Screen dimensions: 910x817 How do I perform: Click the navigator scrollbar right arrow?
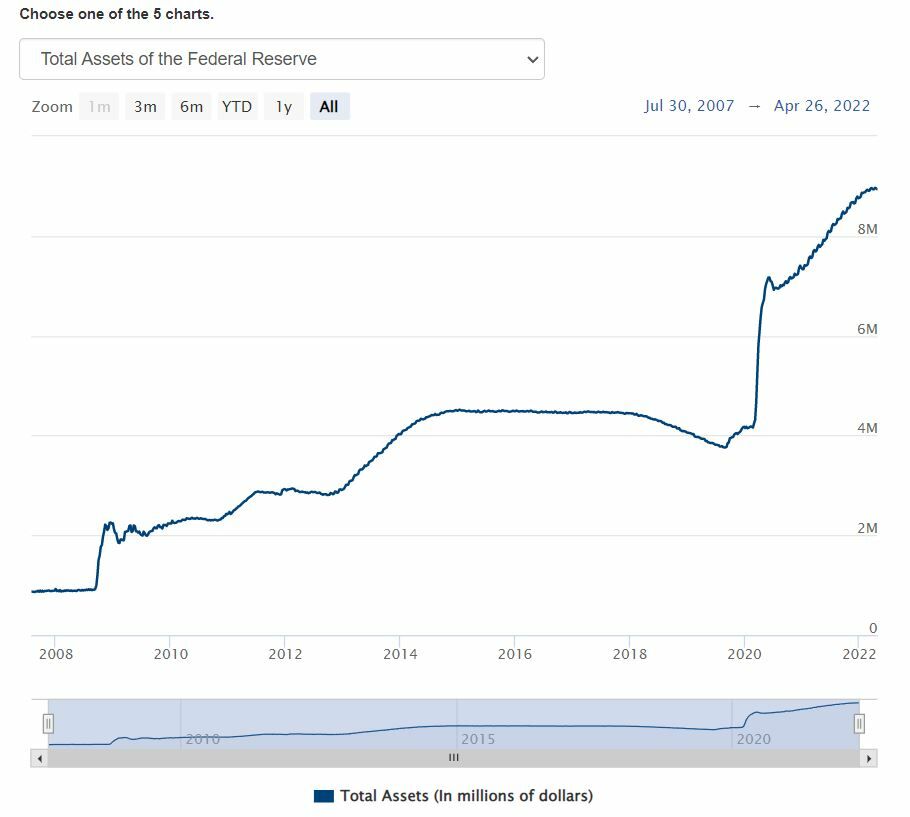[x=869, y=758]
